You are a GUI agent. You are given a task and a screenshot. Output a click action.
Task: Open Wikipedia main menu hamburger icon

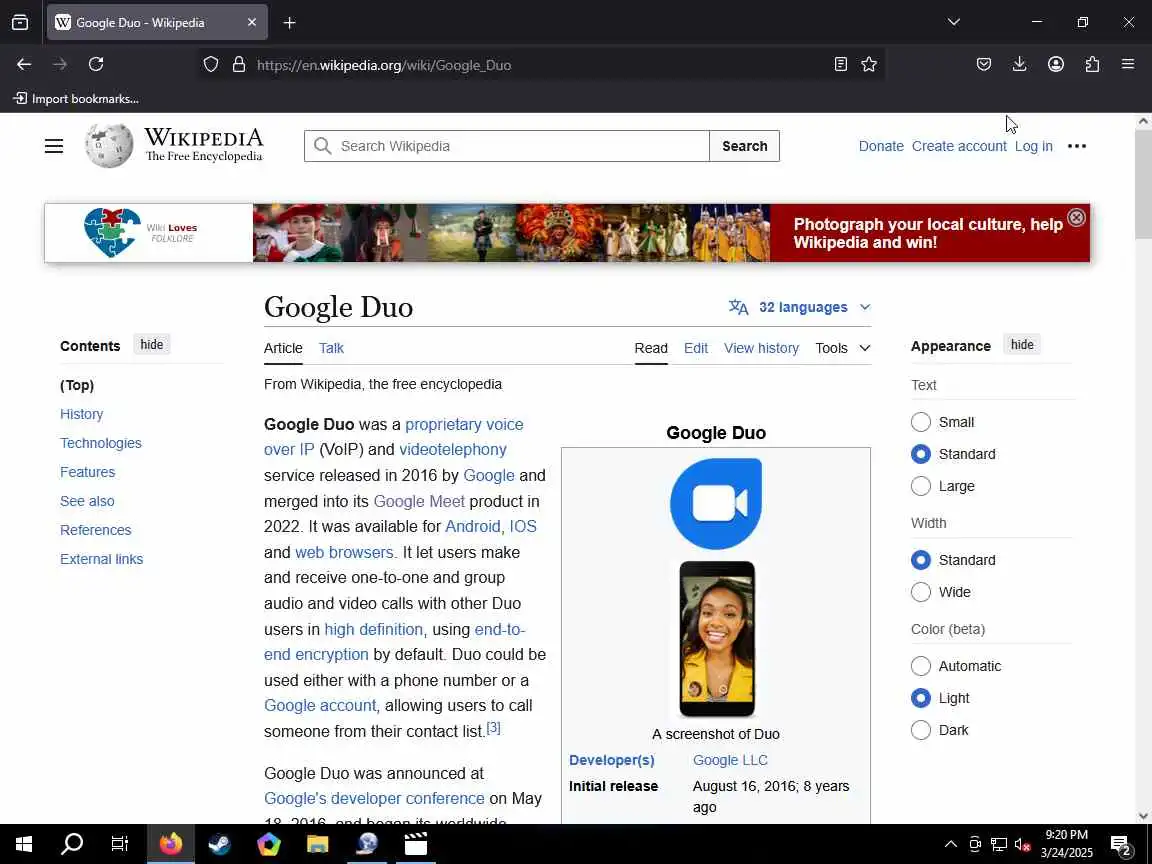coord(54,146)
